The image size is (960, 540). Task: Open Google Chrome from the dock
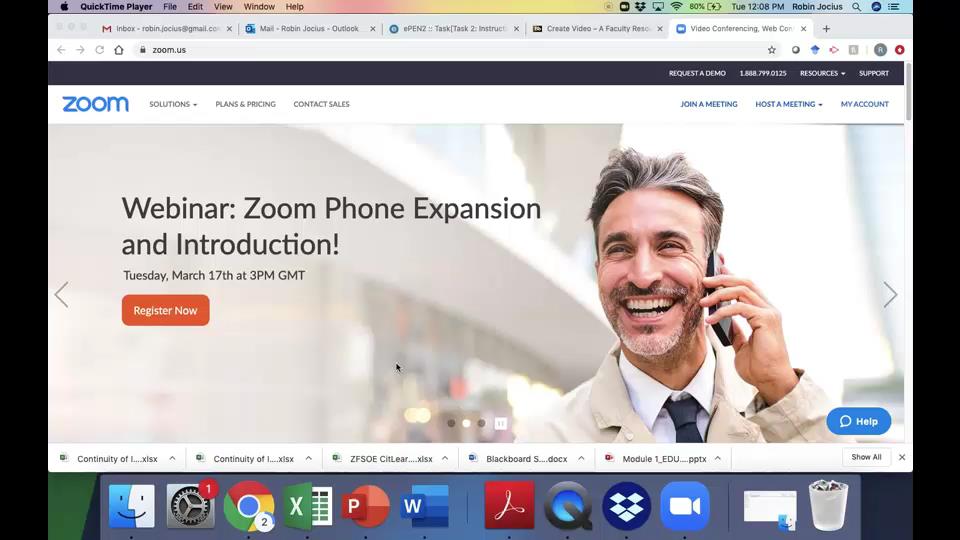point(248,506)
